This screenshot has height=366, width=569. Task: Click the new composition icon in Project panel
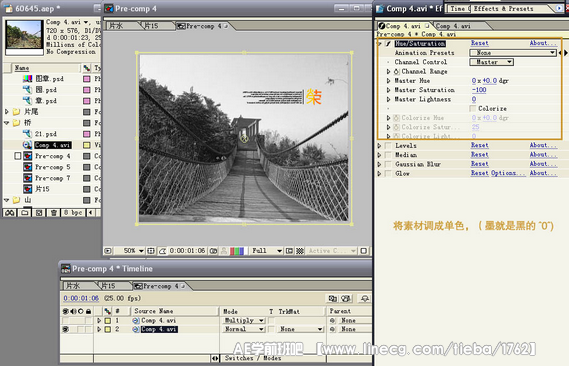(39, 213)
